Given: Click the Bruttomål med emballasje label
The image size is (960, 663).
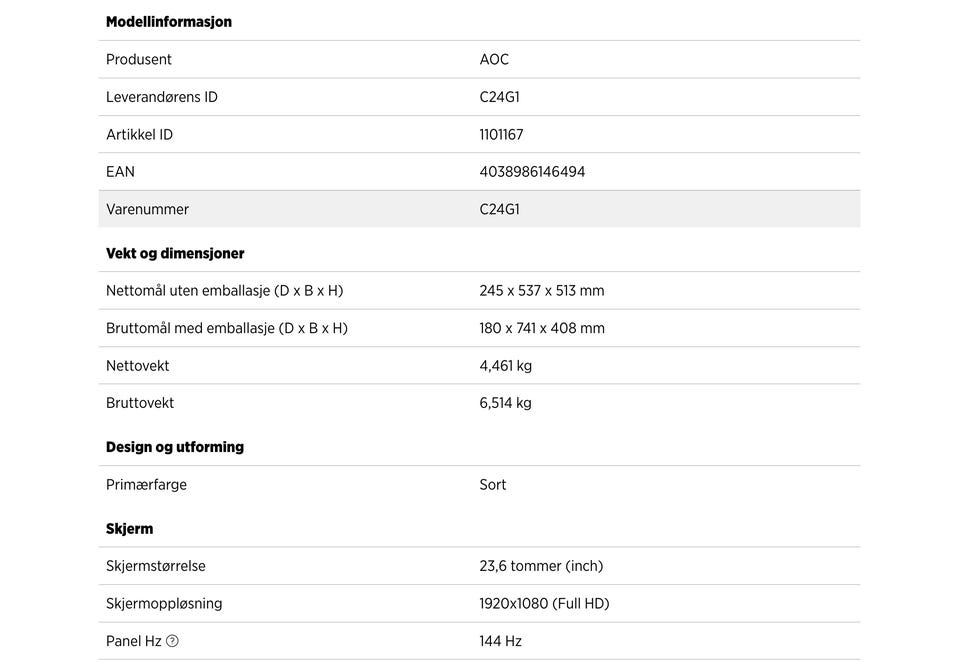Looking at the screenshot, I should tap(227, 328).
